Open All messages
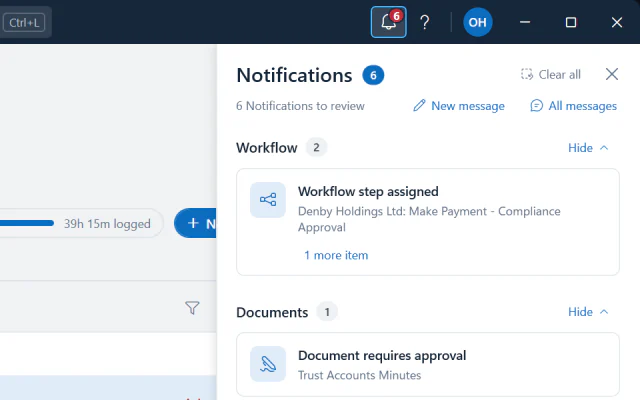The height and width of the screenshot is (400, 640). click(573, 106)
